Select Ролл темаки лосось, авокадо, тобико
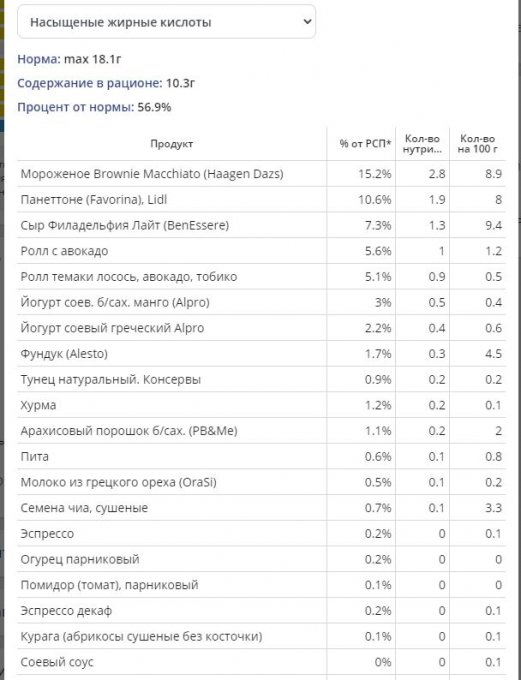Image resolution: width=521 pixels, height=680 pixels. tap(261, 277)
